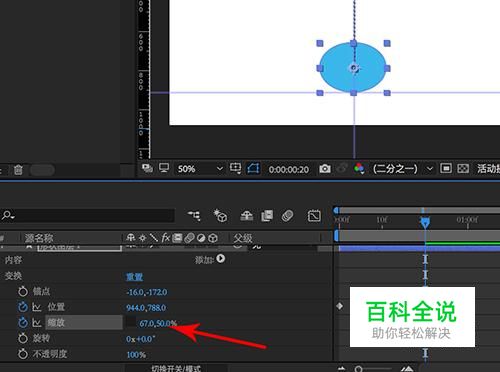The image size is (500, 372).
Task: Click collapse transformations sun header icon
Action: tap(143, 238)
